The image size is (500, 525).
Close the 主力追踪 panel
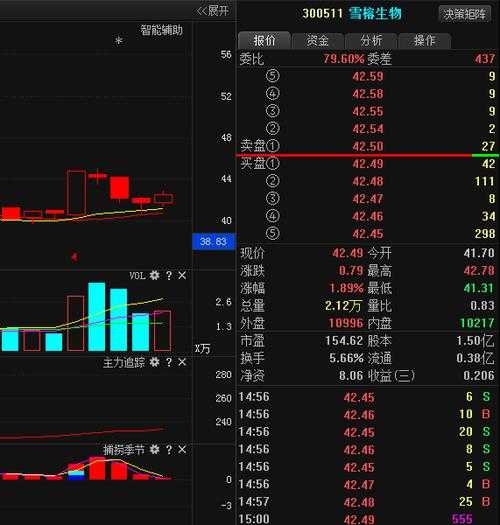tap(182, 362)
